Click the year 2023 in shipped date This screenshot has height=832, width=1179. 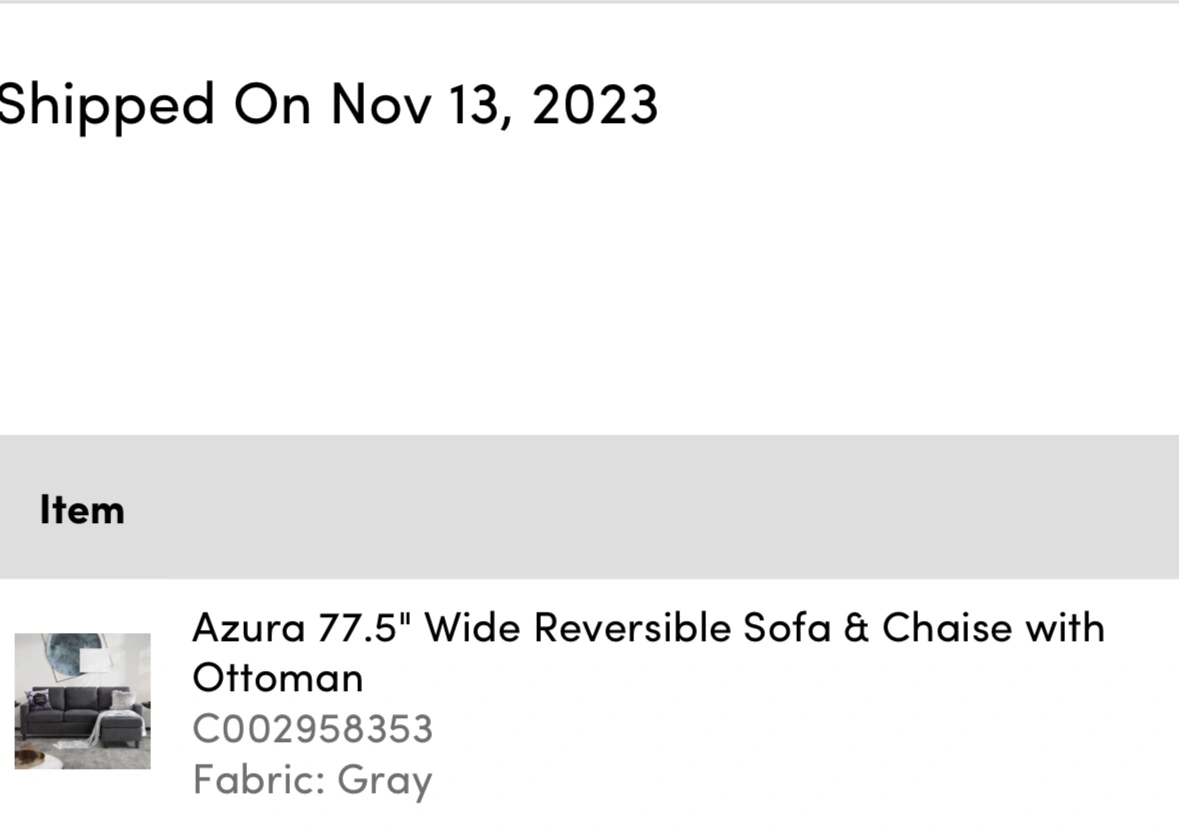tap(596, 104)
